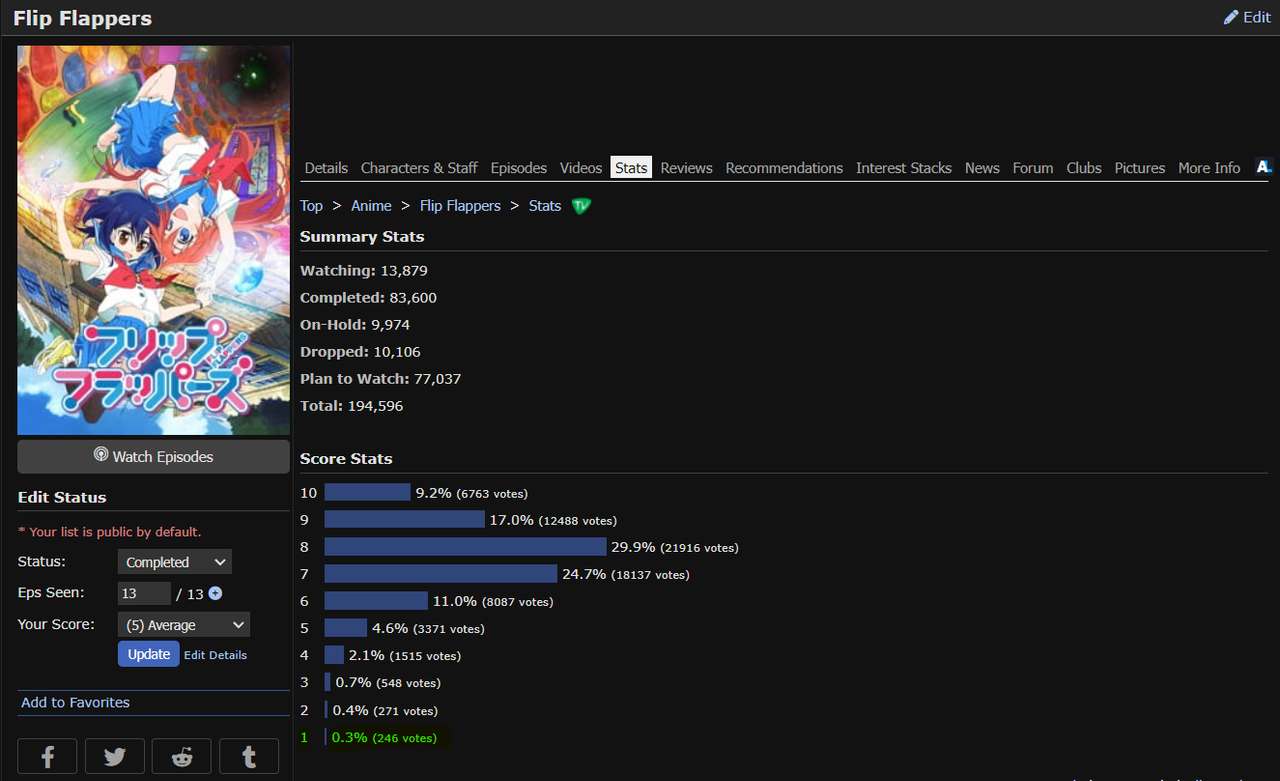Open the Edit Details link
This screenshot has width=1280, height=781.
[215, 655]
